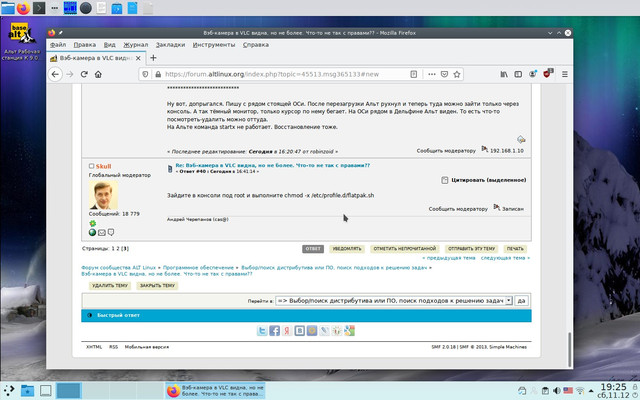
Task: Close the Вэб-камера в VLC tab
Action: coord(138,58)
